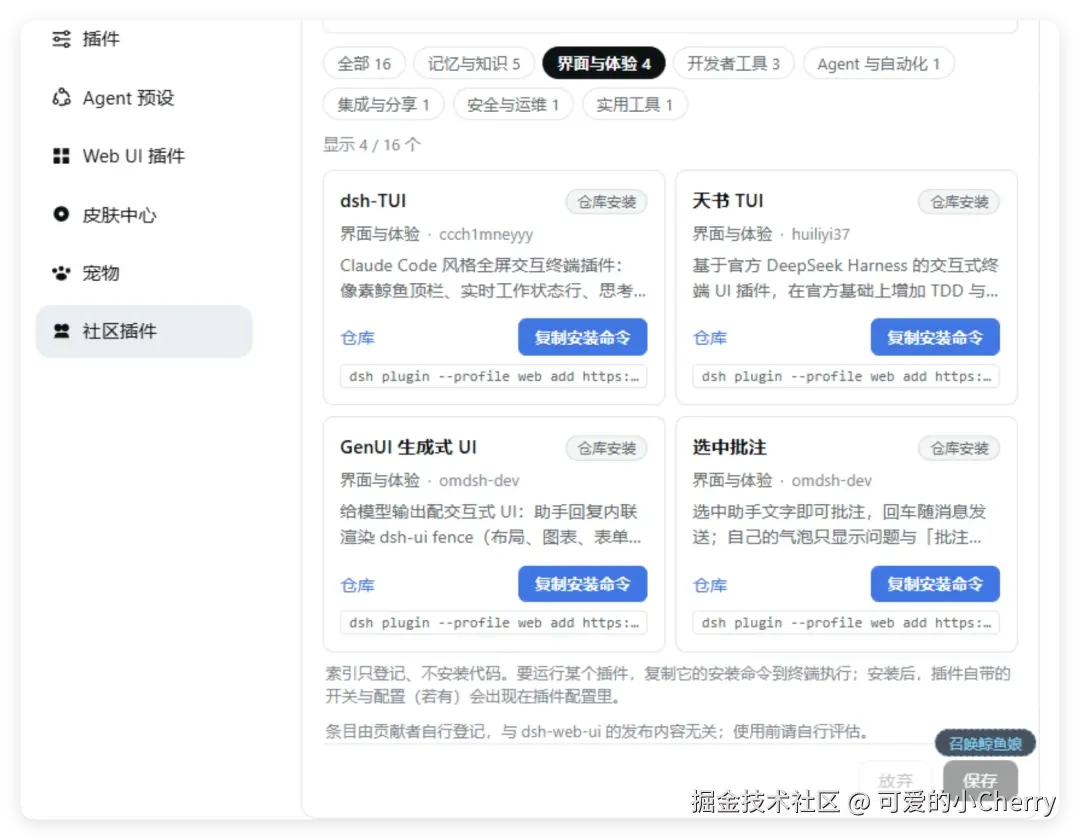Viewport: 1080px width, 840px height.
Task: Click 仓库安装 badge on 选中批注 card
Action: [959, 448]
